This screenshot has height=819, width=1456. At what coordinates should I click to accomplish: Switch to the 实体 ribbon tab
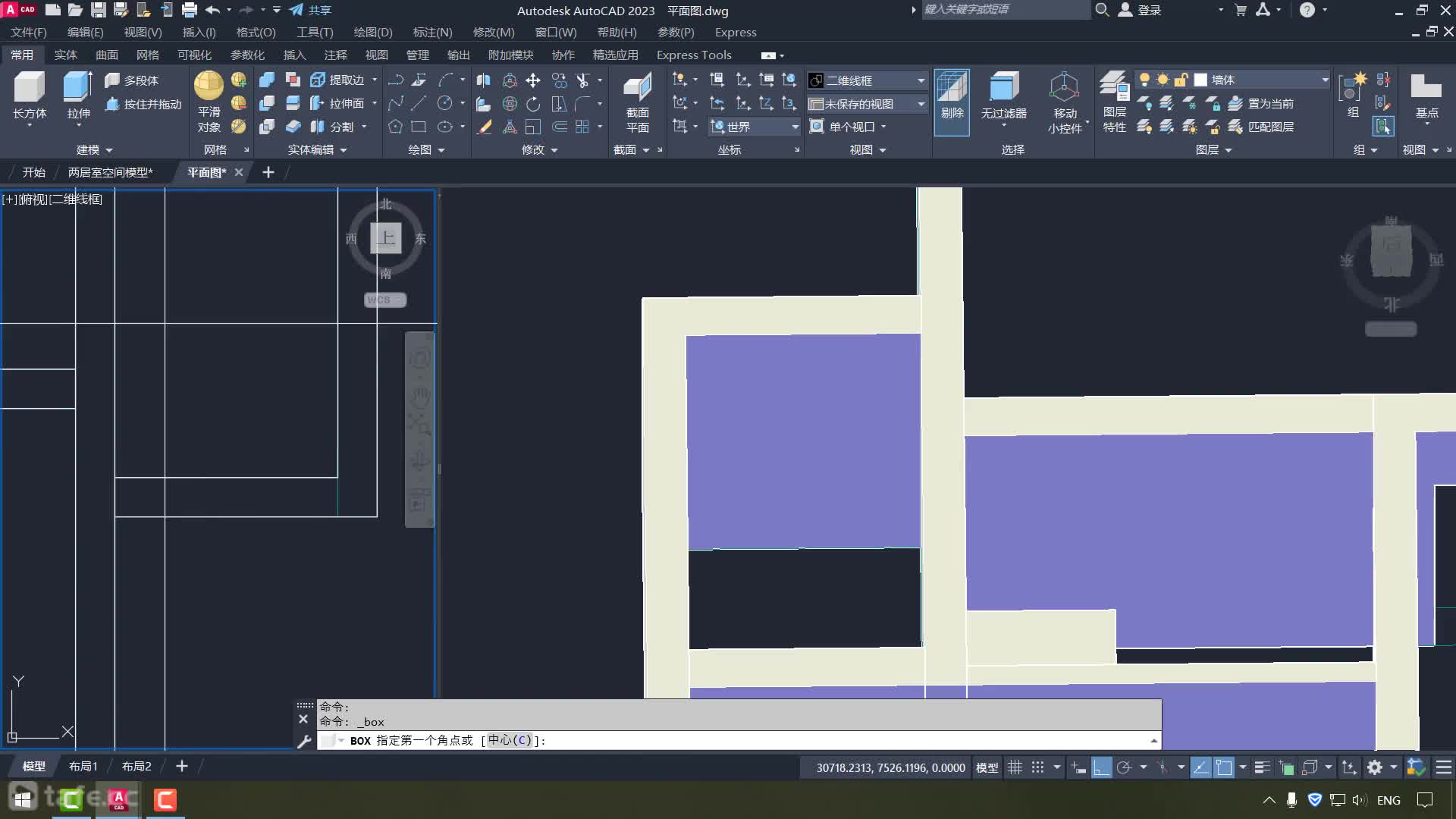66,55
